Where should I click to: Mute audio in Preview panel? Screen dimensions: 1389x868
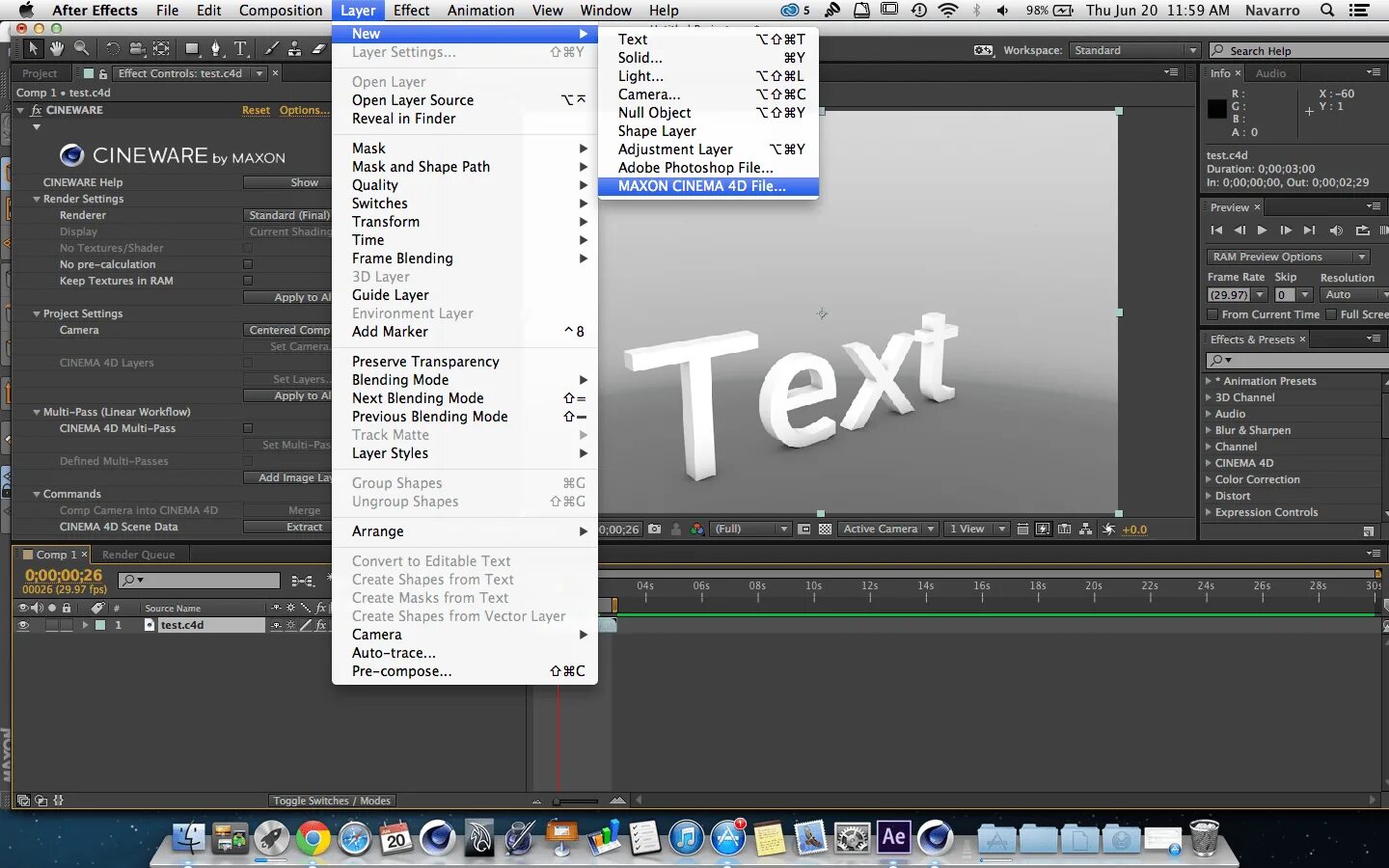pyautogui.click(x=1336, y=231)
